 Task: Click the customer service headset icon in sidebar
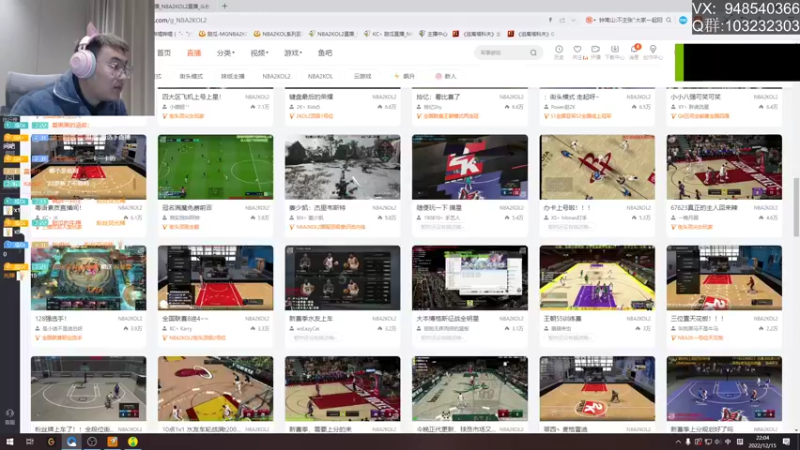[x=10, y=413]
